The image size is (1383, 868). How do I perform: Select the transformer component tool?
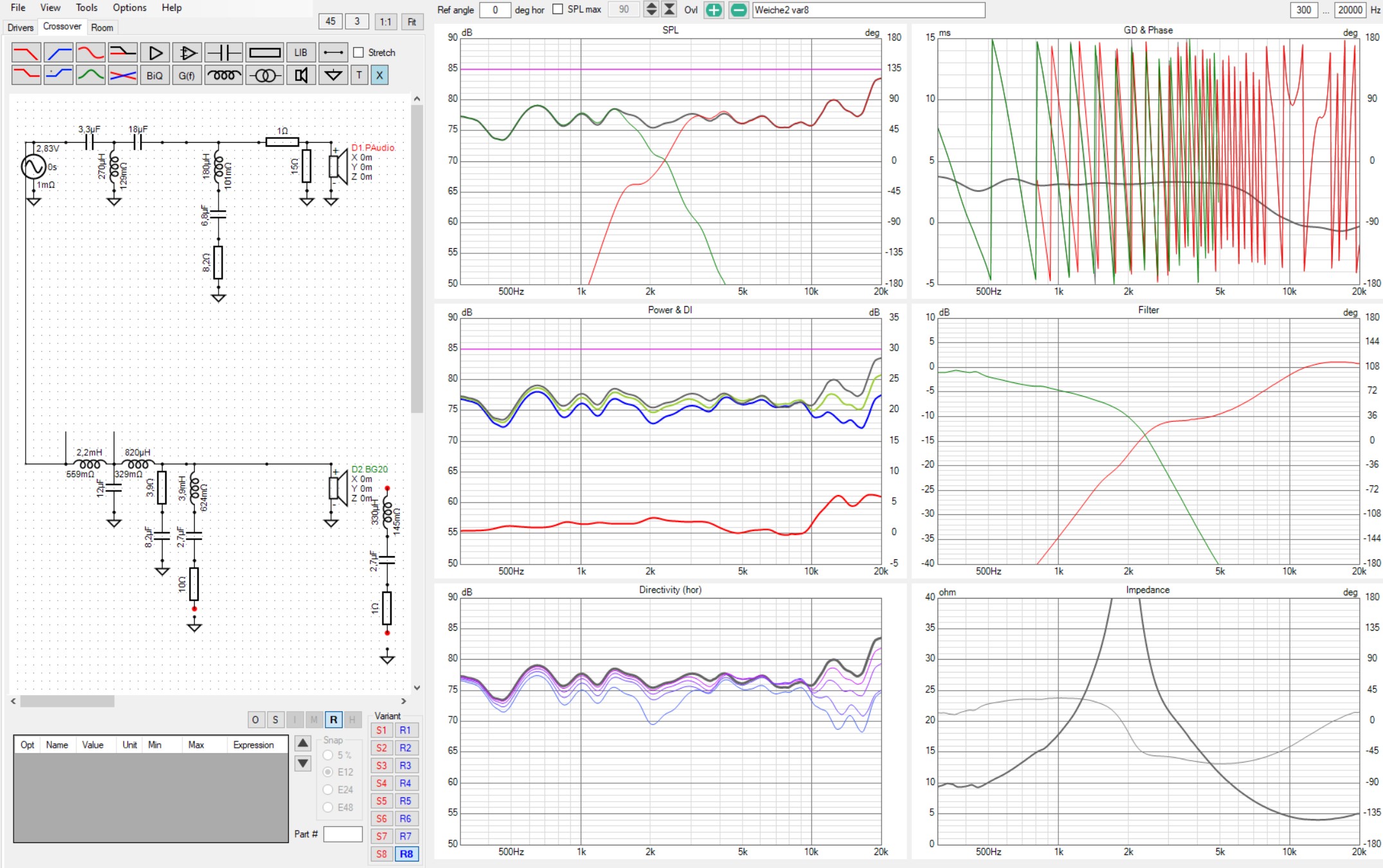coord(264,76)
